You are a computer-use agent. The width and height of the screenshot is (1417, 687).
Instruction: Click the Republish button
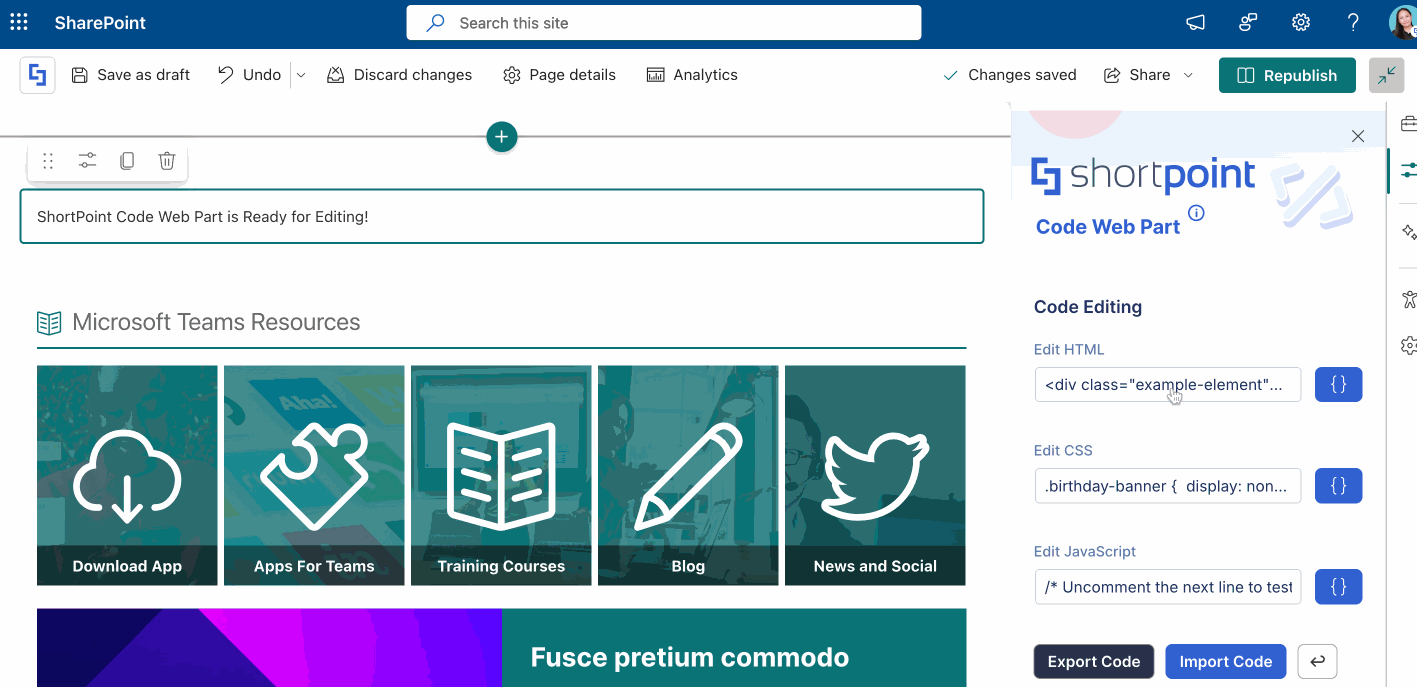pyautogui.click(x=1287, y=75)
